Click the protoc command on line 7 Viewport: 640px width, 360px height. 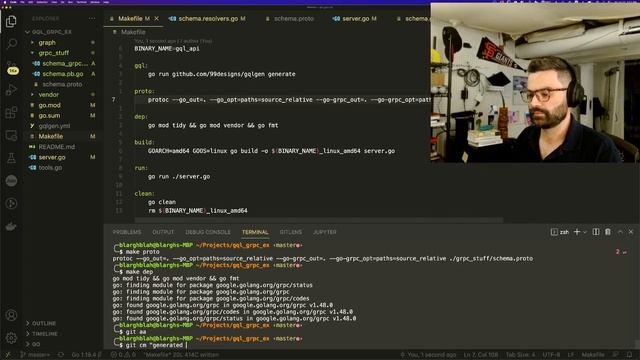(x=289, y=100)
